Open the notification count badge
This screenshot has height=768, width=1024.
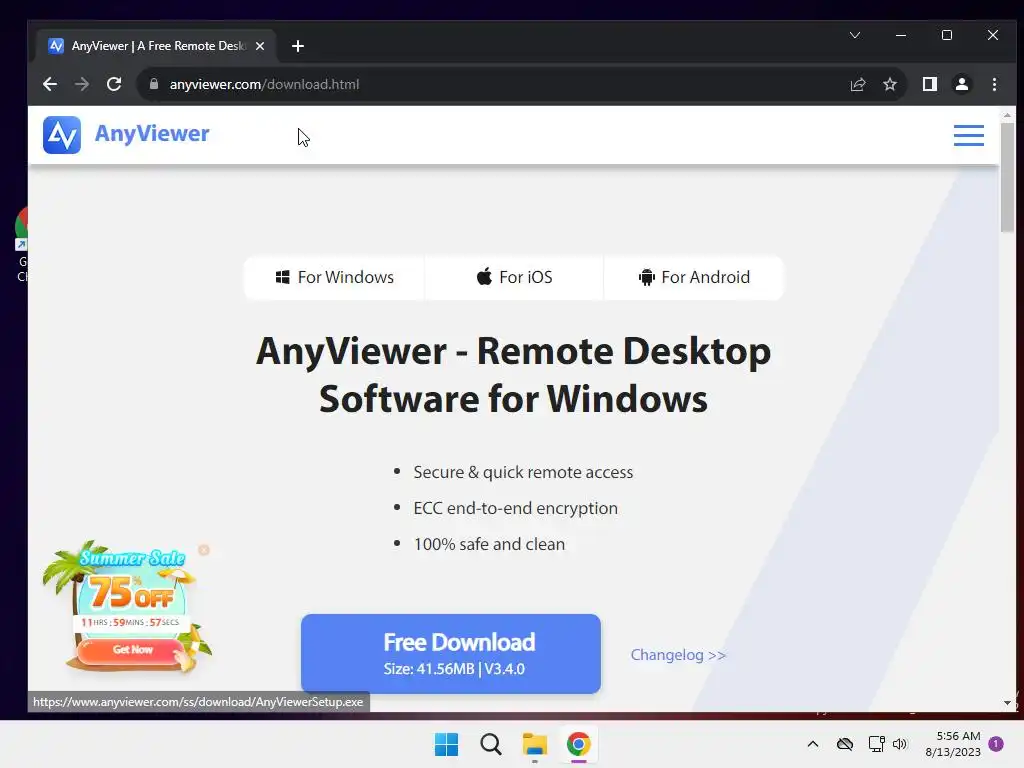click(996, 744)
